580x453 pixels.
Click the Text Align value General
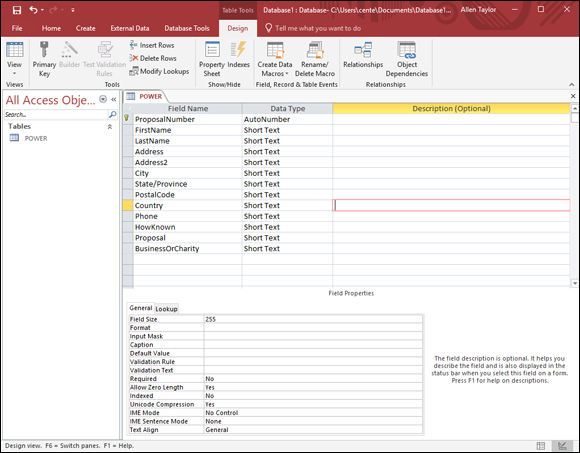pyautogui.click(x=313, y=430)
